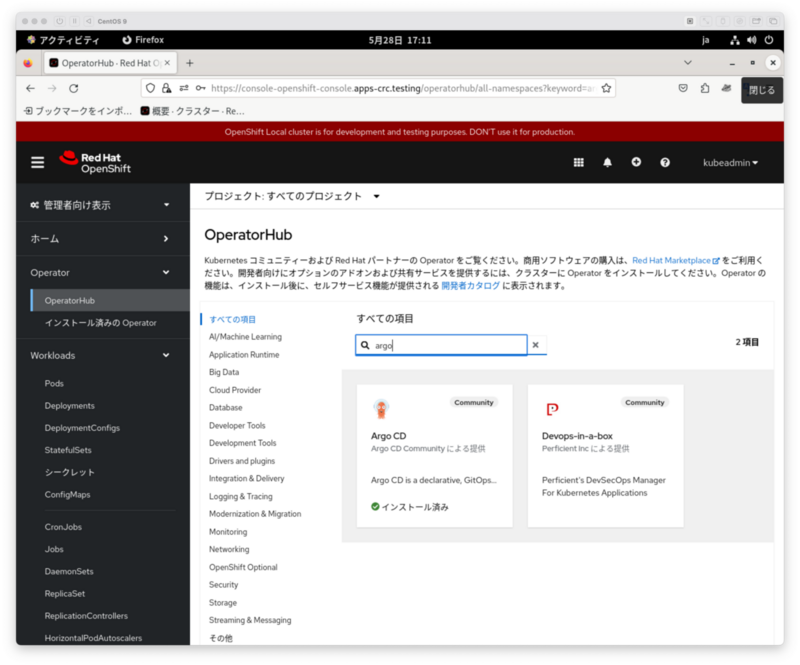
Task: Click the 閉じる button
Action: point(762,90)
